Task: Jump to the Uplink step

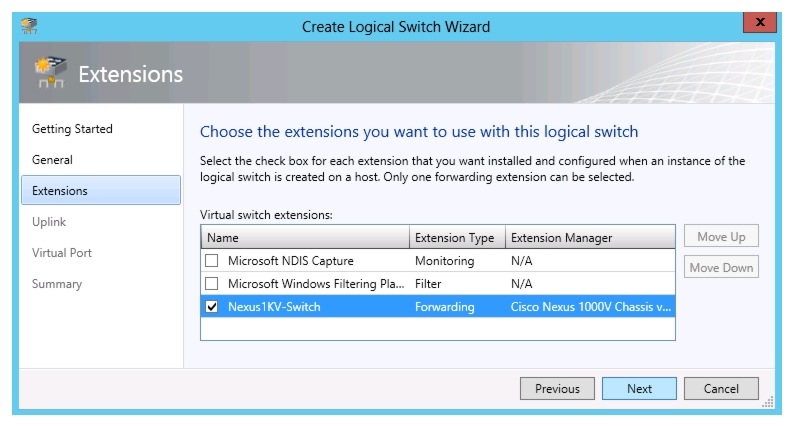Action: coord(49,222)
